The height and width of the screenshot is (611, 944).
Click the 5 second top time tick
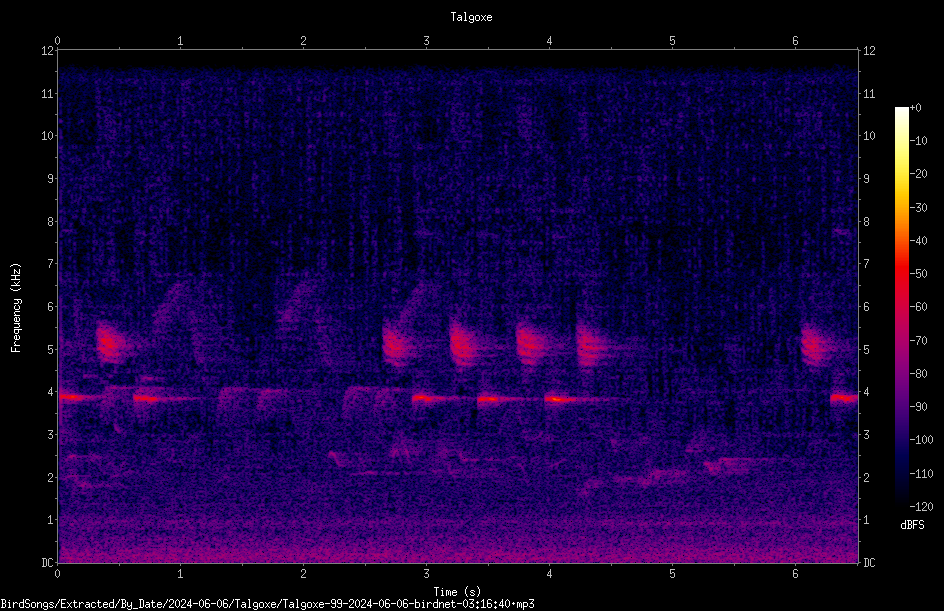pyautogui.click(x=672, y=41)
